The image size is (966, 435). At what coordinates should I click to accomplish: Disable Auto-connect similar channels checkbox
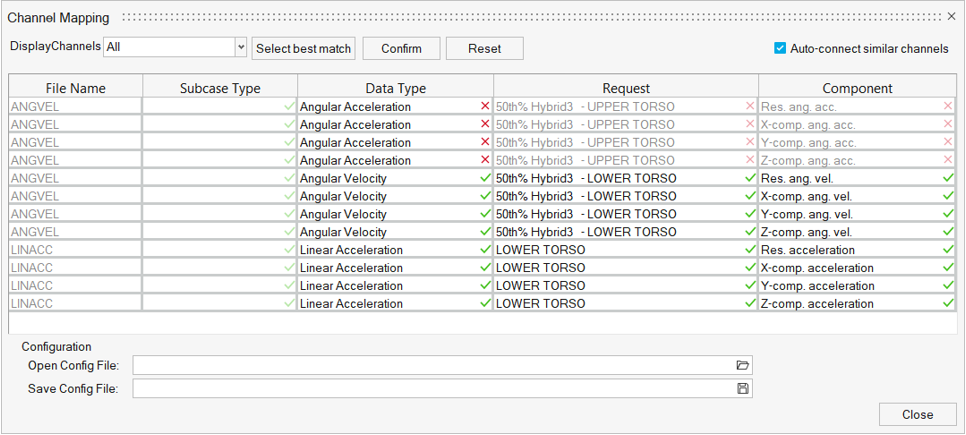(x=781, y=48)
